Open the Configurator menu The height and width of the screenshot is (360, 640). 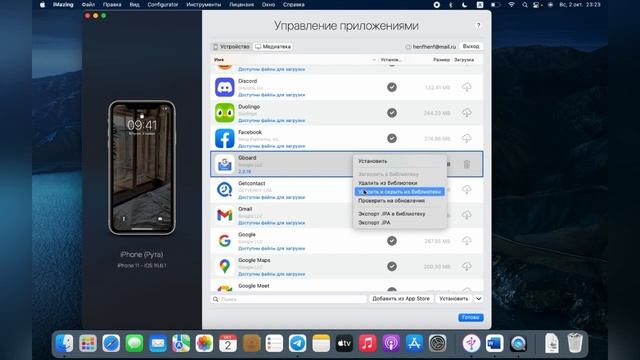163,4
